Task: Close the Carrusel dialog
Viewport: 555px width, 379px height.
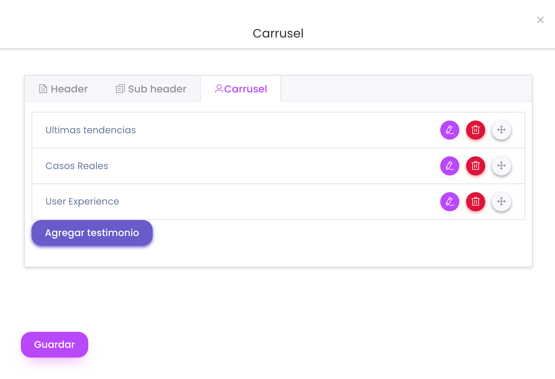Action: [540, 20]
